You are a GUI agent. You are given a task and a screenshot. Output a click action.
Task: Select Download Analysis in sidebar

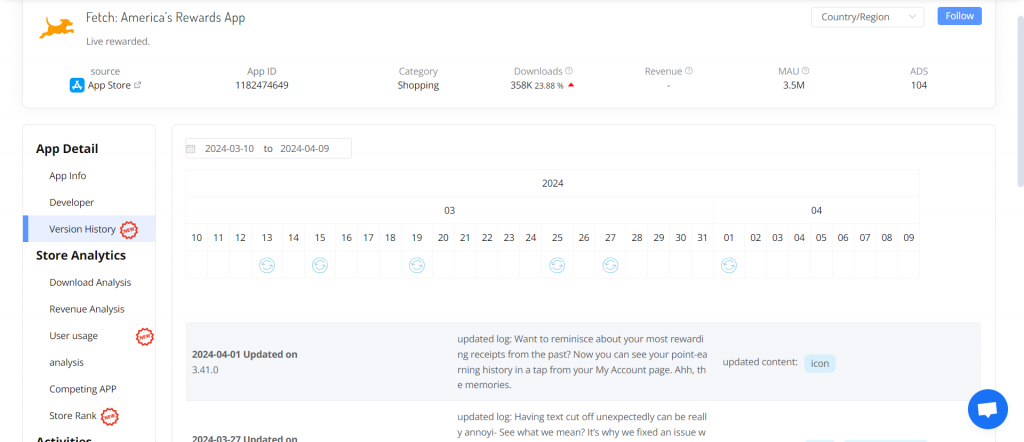tap(90, 283)
